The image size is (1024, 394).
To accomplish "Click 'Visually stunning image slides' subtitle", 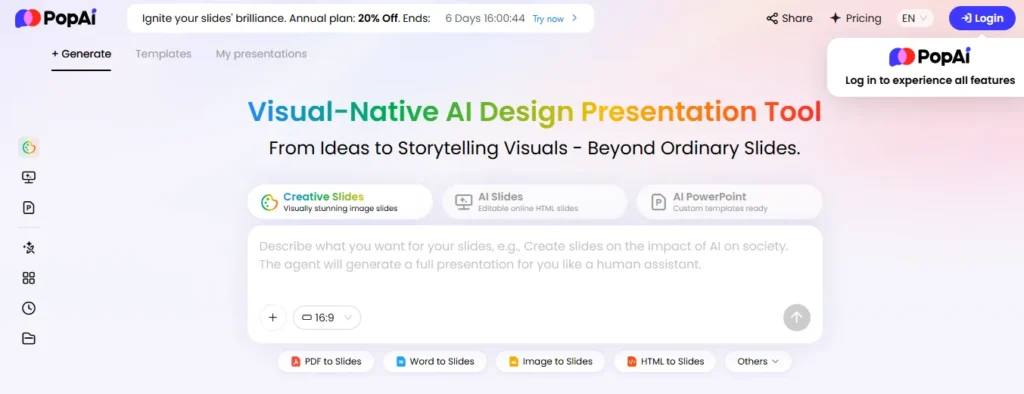I will point(340,209).
